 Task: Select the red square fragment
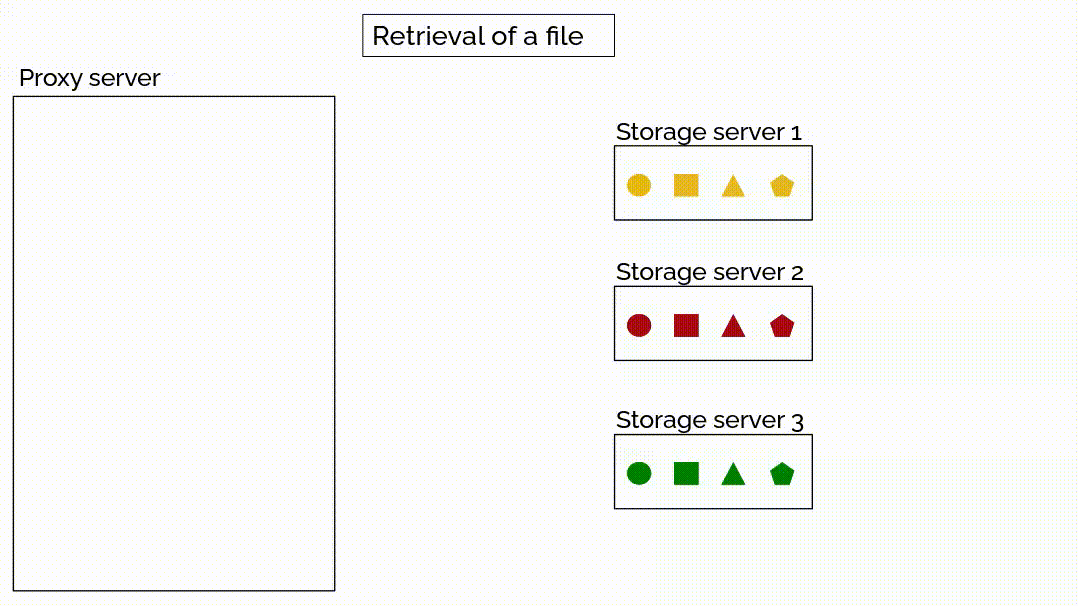pos(686,325)
